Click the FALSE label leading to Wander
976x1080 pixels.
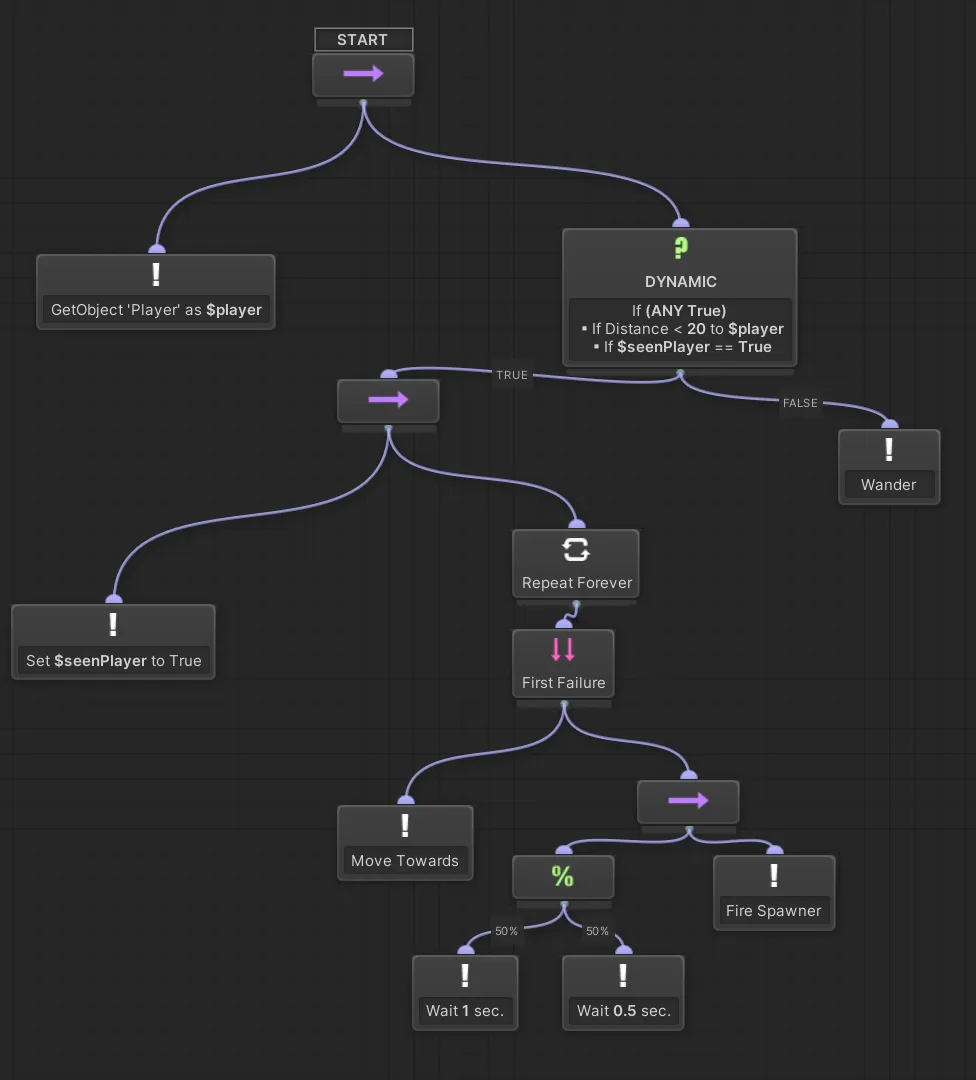pyautogui.click(x=800, y=403)
